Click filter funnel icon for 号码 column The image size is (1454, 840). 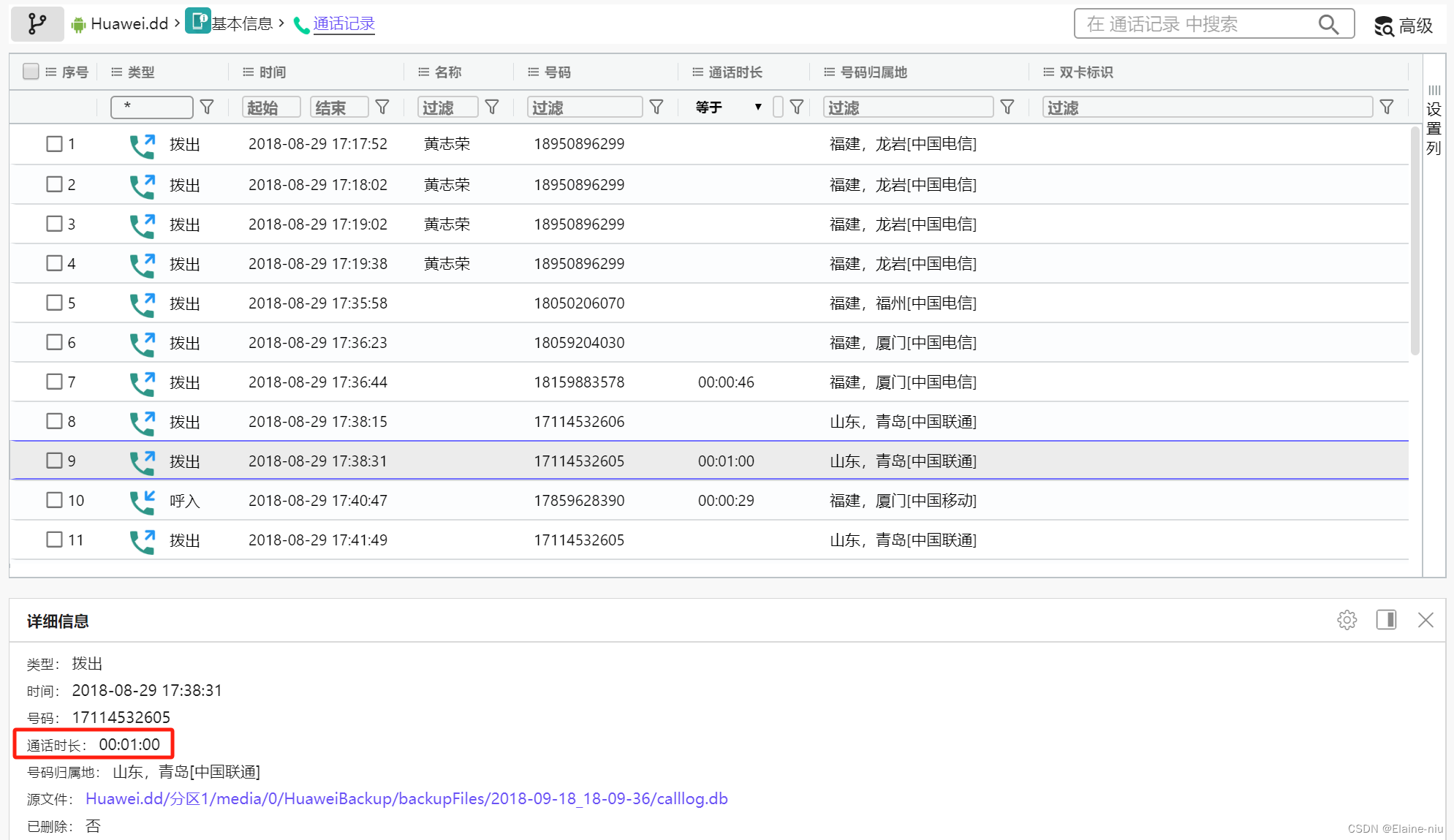tap(656, 107)
